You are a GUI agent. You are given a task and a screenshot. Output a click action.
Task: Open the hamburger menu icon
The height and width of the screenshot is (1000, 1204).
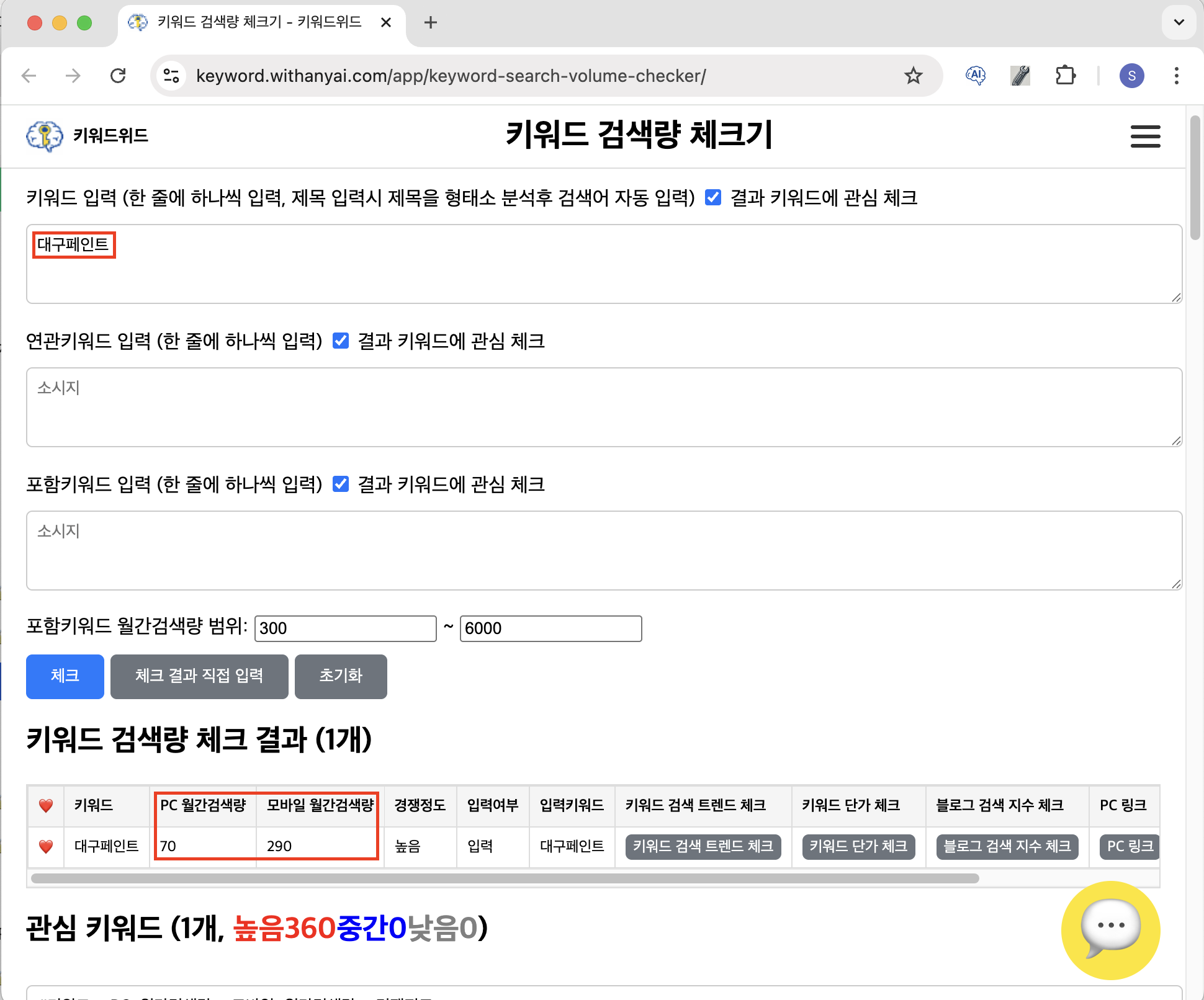tap(1145, 136)
